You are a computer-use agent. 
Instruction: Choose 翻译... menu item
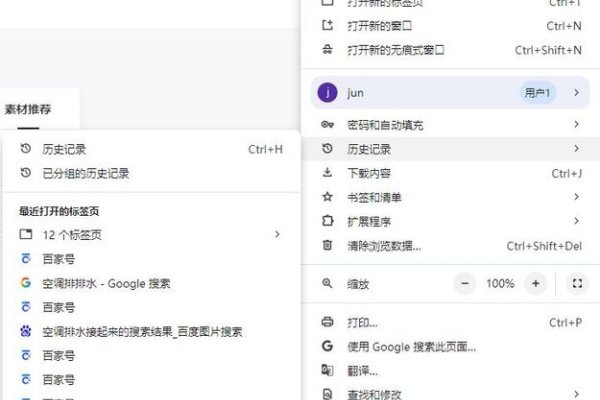[450, 371]
